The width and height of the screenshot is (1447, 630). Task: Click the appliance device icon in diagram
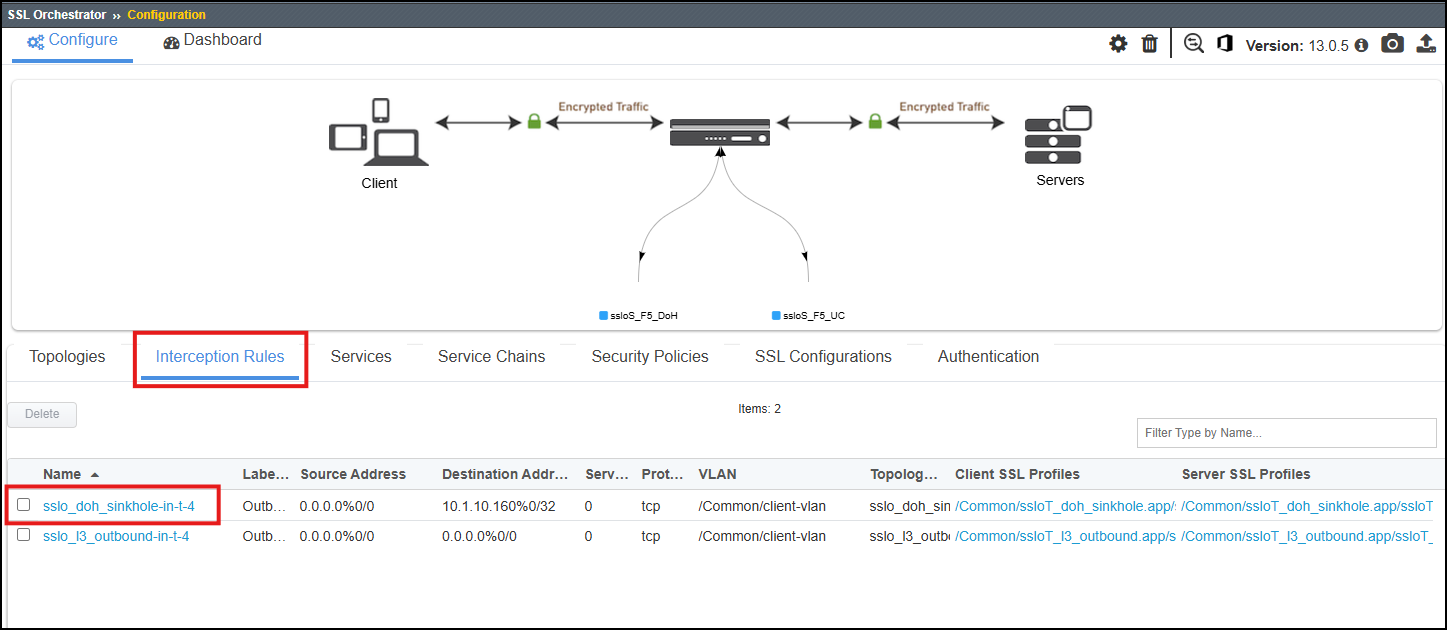click(x=720, y=132)
